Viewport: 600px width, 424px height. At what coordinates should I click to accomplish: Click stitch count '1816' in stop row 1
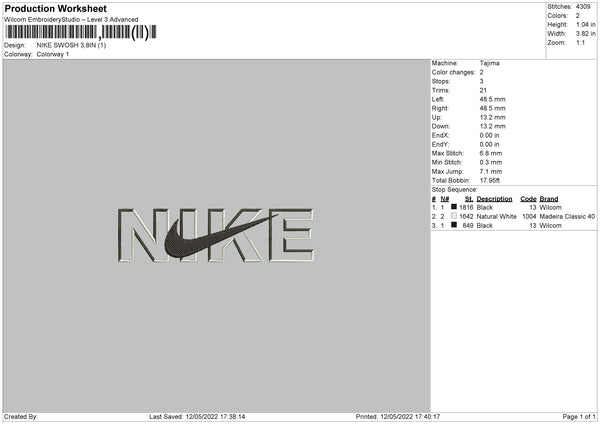pos(466,207)
